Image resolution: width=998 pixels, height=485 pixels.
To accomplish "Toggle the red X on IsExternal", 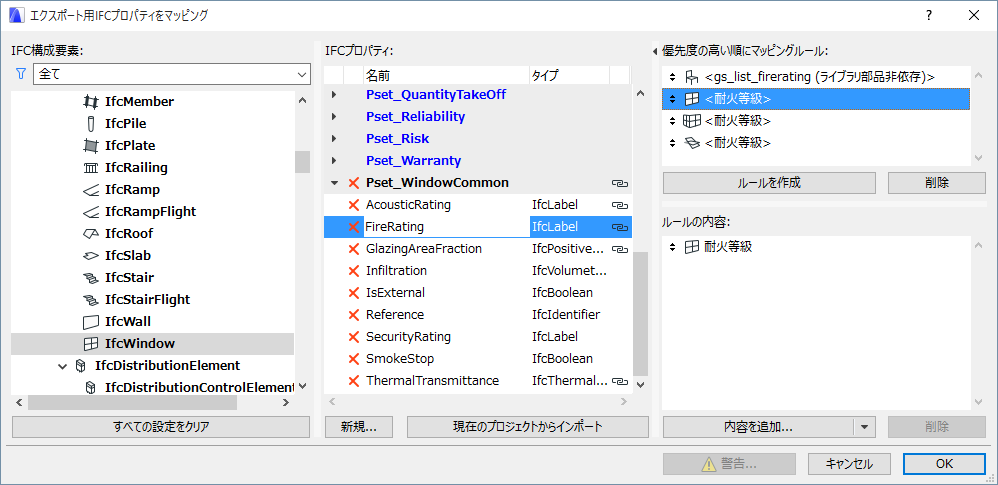I will point(353,293).
